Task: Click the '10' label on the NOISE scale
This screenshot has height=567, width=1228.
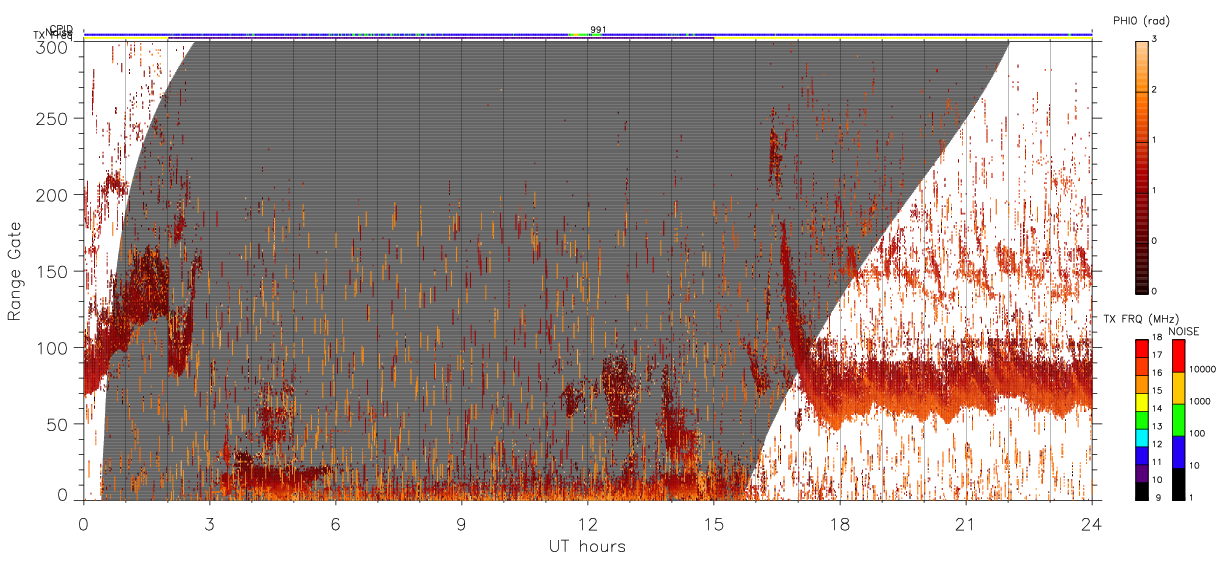Action: click(x=1194, y=465)
